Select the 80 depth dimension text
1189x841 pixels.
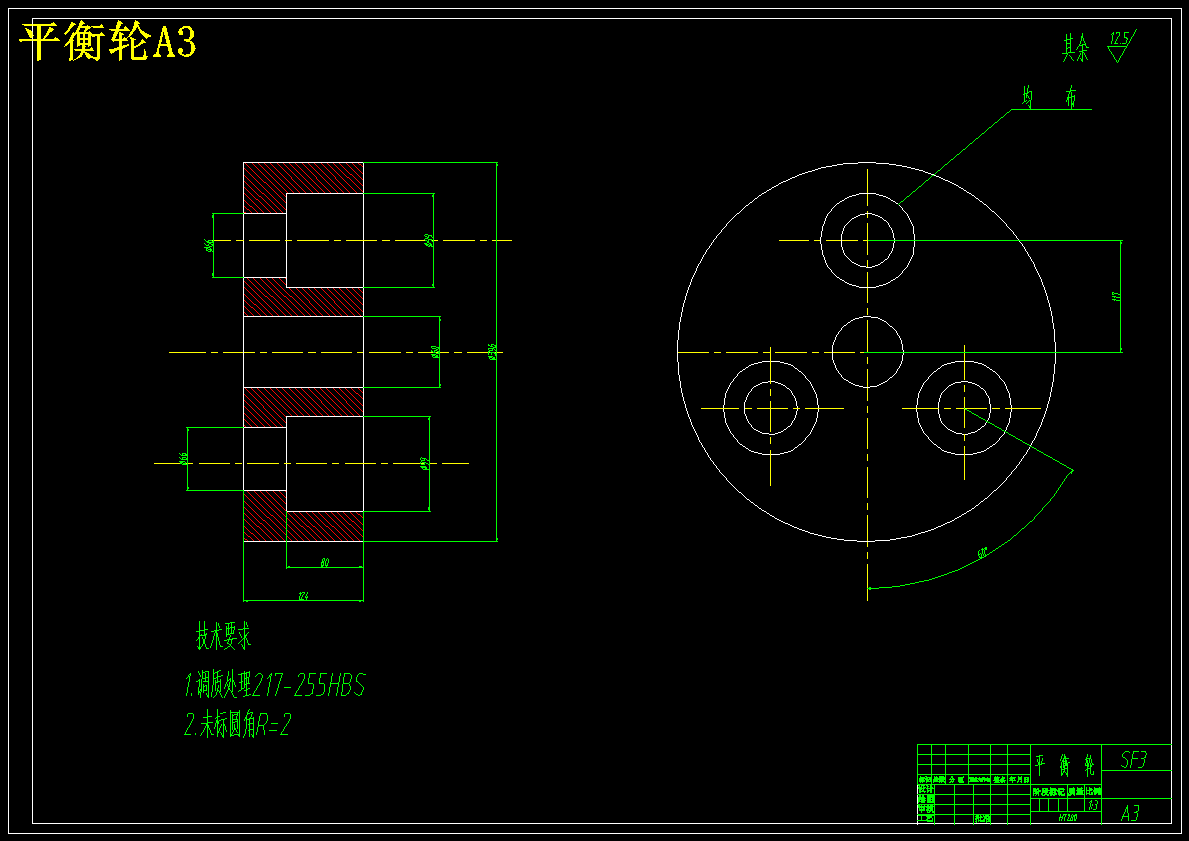pyautogui.click(x=325, y=563)
